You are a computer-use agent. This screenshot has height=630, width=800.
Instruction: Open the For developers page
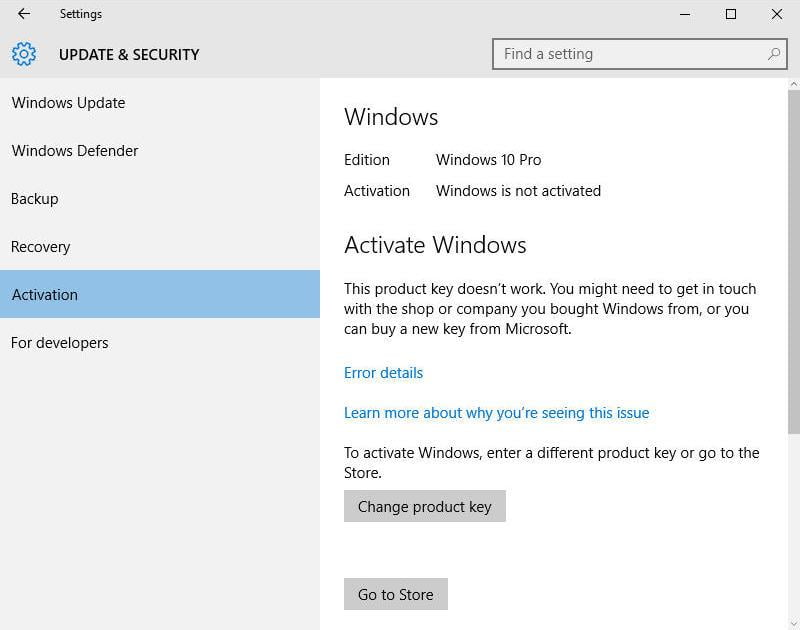[160, 342]
